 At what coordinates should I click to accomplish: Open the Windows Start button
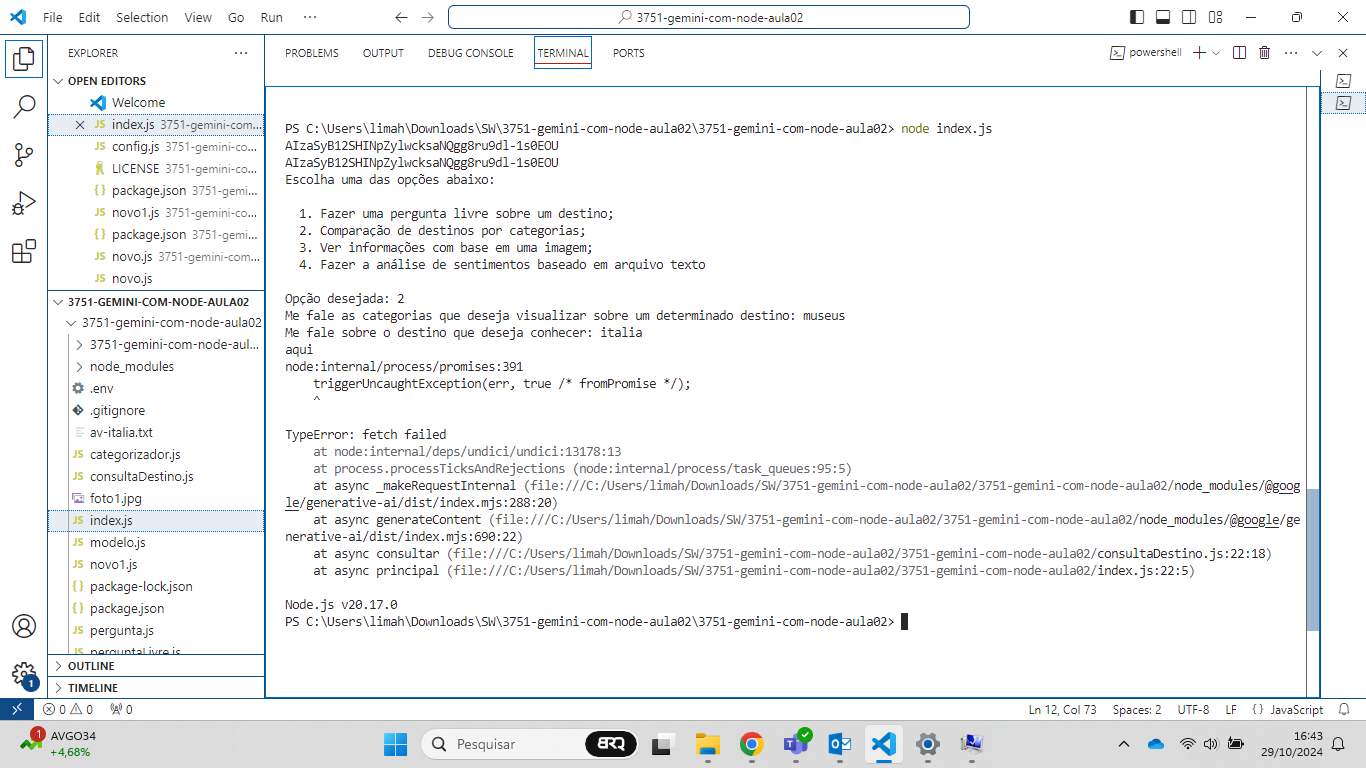395,744
